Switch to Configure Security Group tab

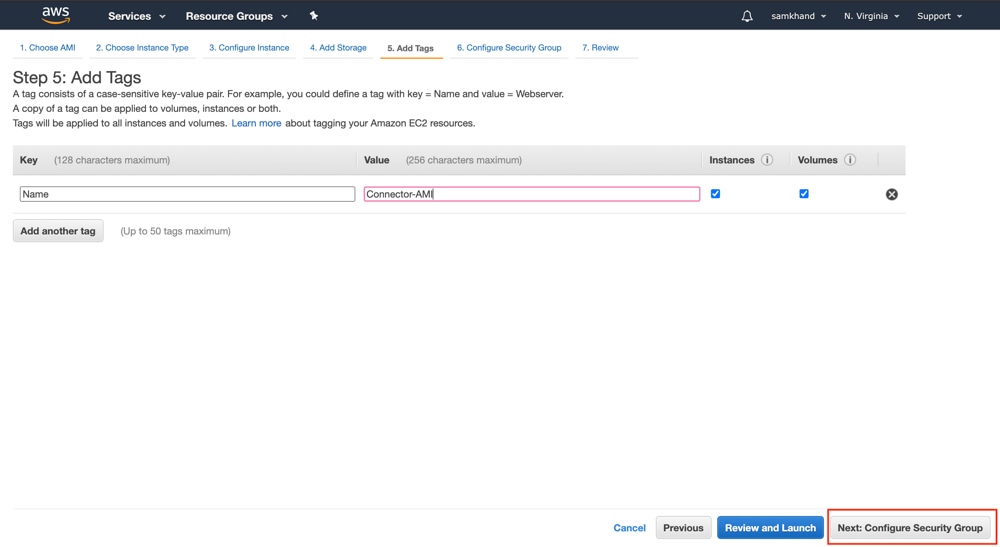pos(509,48)
